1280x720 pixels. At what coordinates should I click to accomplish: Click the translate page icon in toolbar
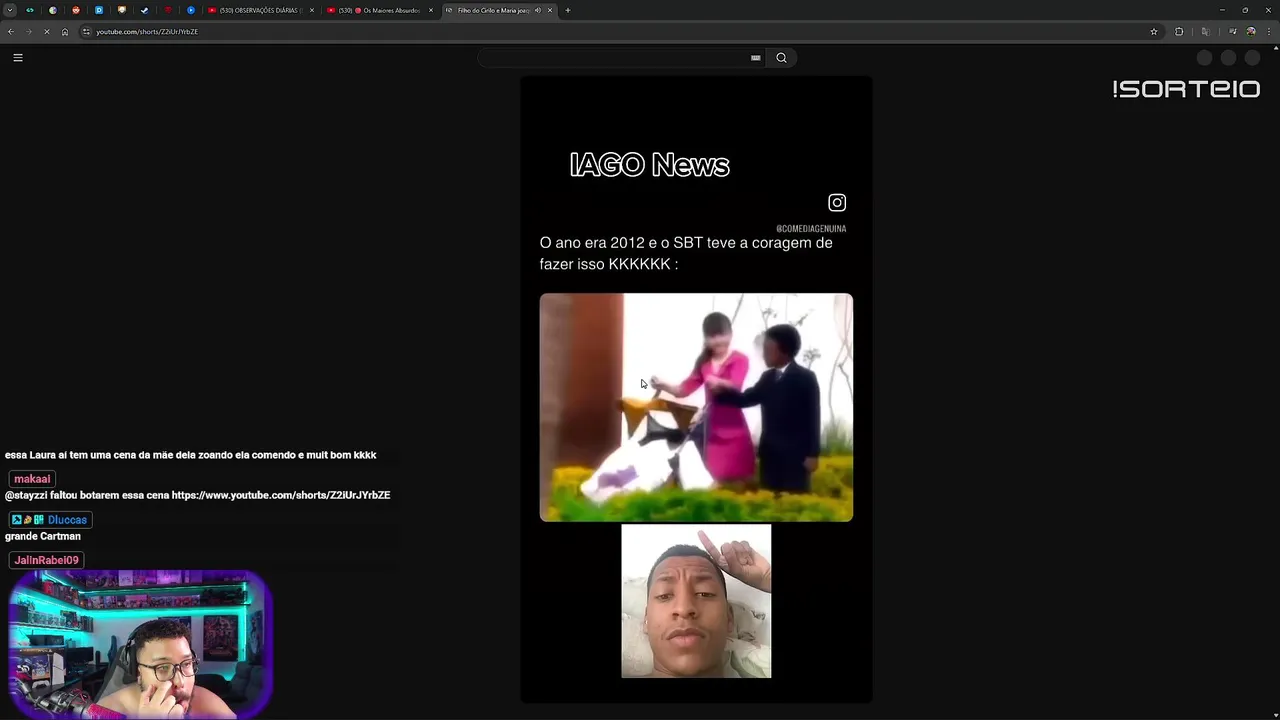(x=1205, y=32)
